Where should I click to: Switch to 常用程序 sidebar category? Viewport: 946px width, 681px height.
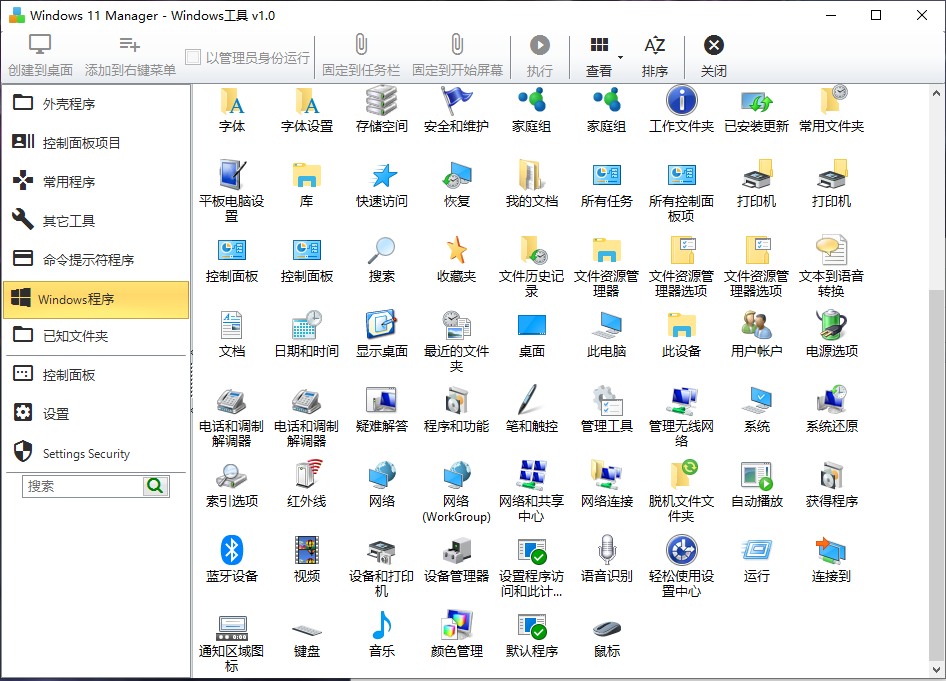97,182
